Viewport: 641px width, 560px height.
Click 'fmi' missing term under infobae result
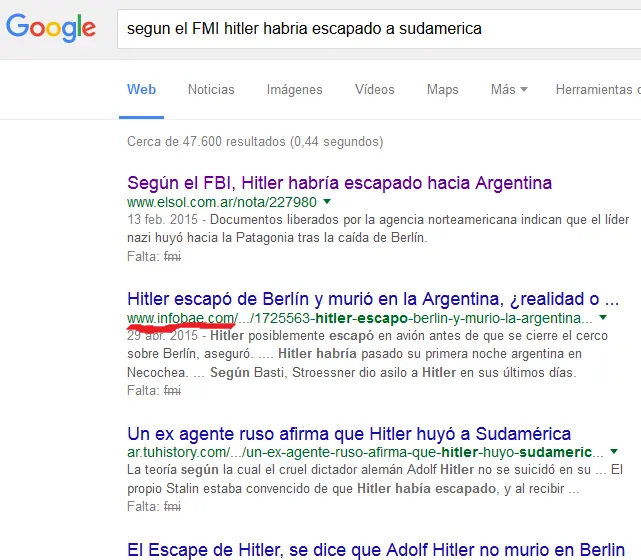[172, 391]
